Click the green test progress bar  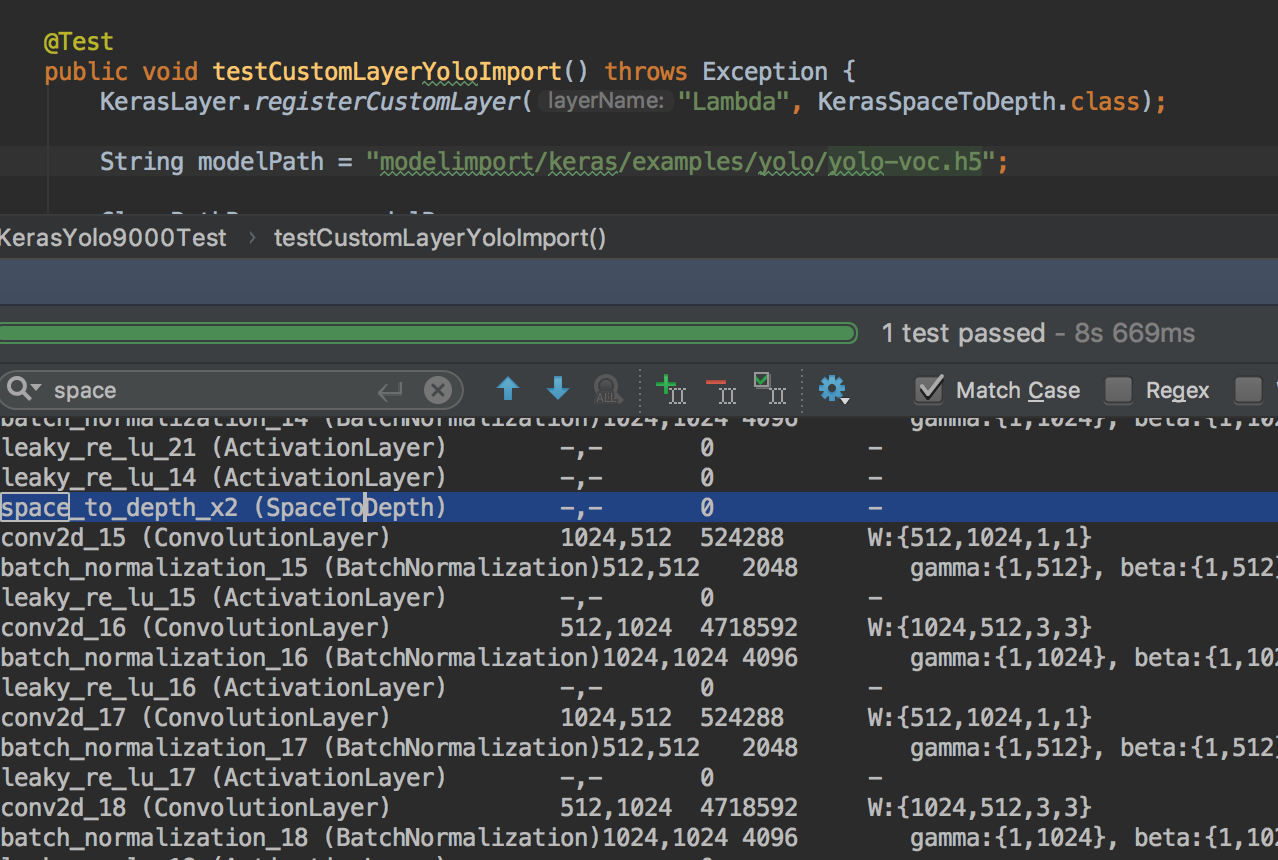(428, 332)
